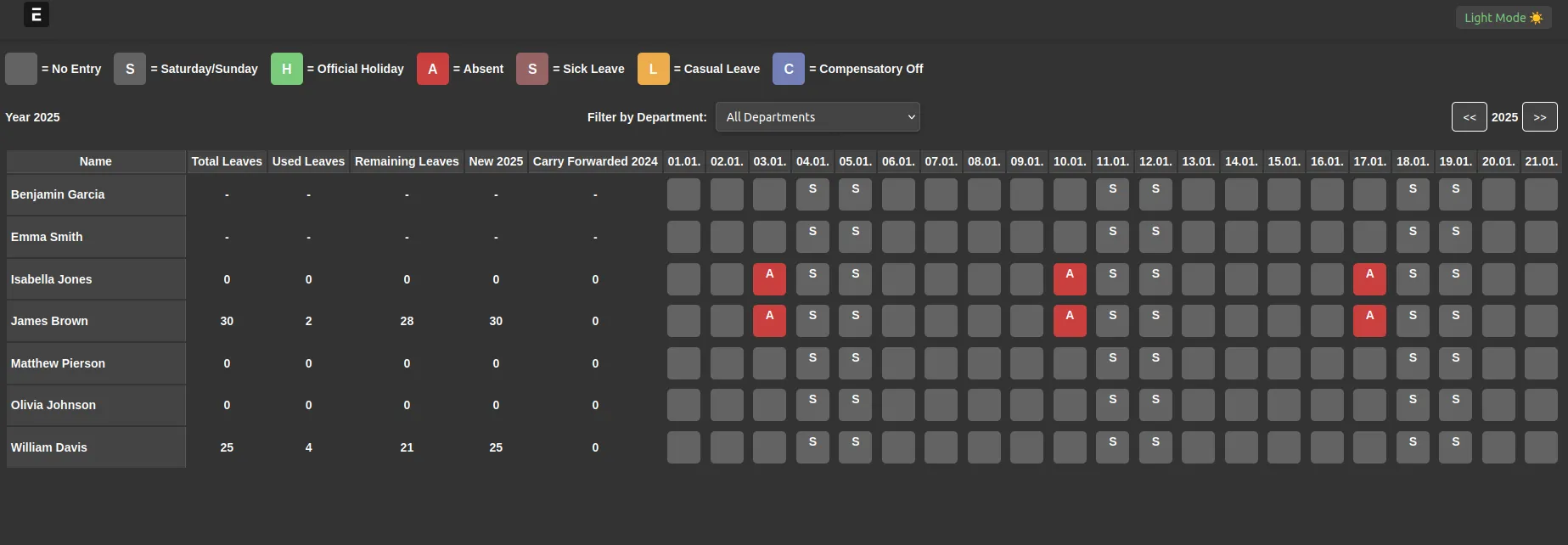Select William Davis weekend cell on 04.01.

pyautogui.click(x=812, y=447)
